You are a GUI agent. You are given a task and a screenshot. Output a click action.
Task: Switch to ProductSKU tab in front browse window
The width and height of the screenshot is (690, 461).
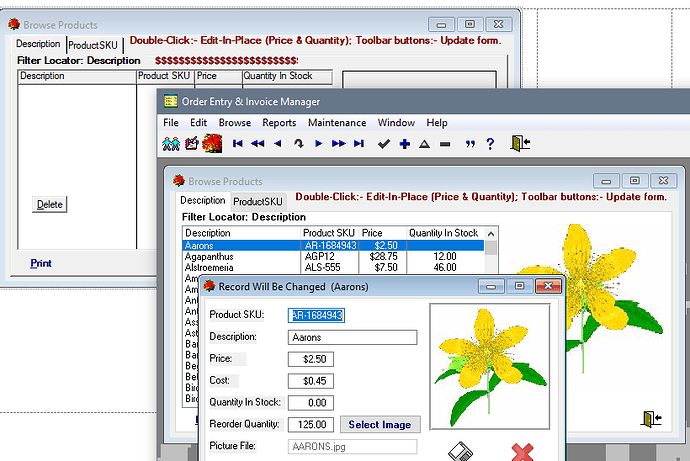point(258,201)
